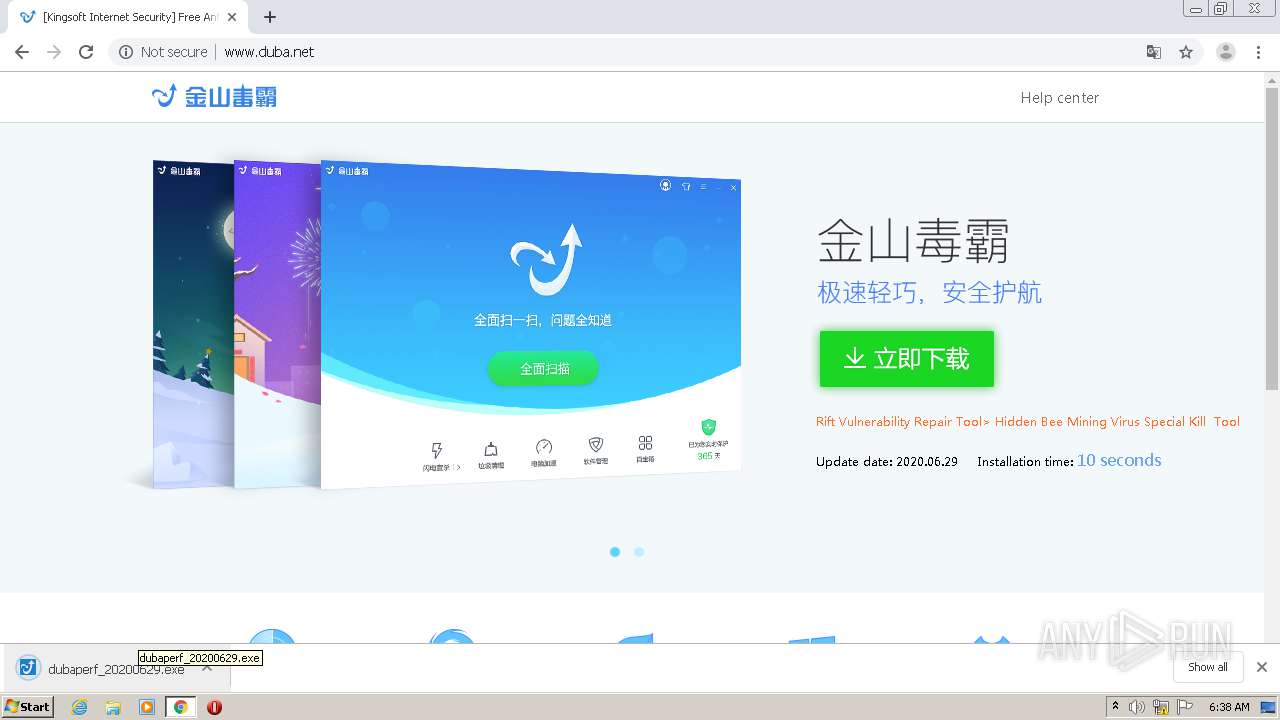Open Hidden Bee Mining Virus Special Kill Tool link

tap(1117, 422)
